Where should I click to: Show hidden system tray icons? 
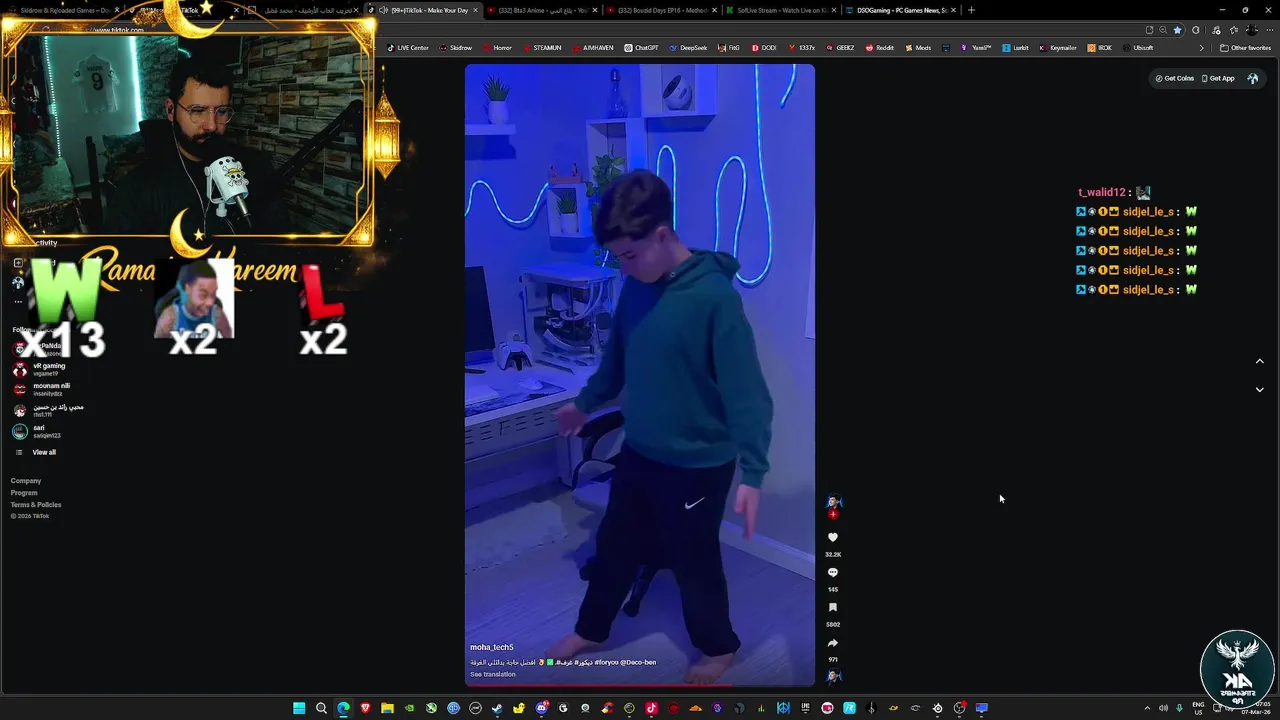(x=1147, y=708)
